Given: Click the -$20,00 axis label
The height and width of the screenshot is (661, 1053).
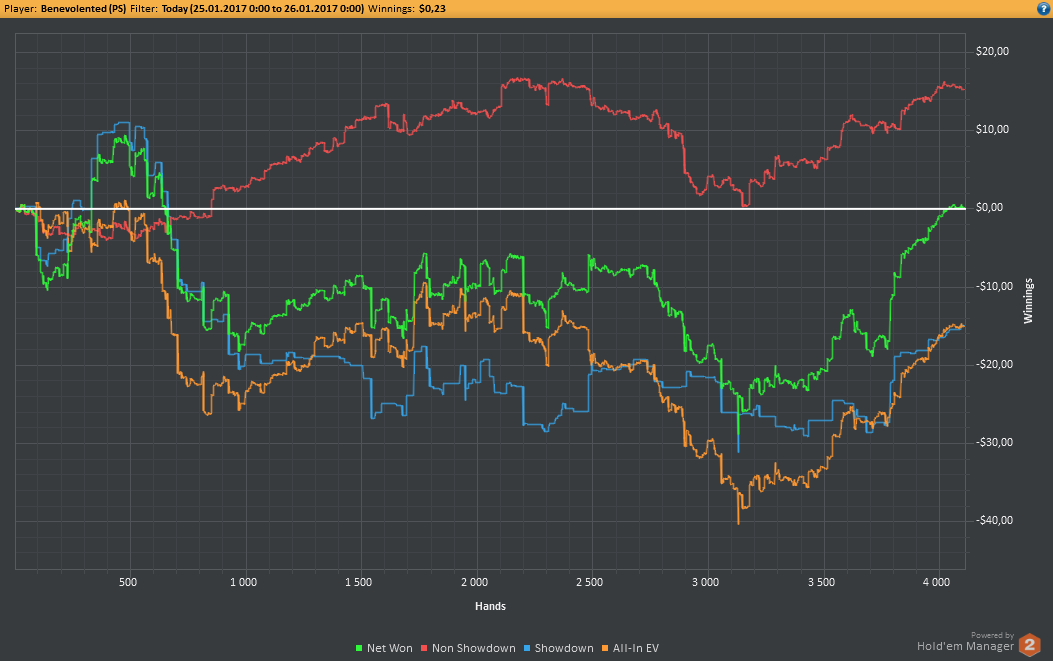Looking at the screenshot, I should pyautogui.click(x=994, y=364).
